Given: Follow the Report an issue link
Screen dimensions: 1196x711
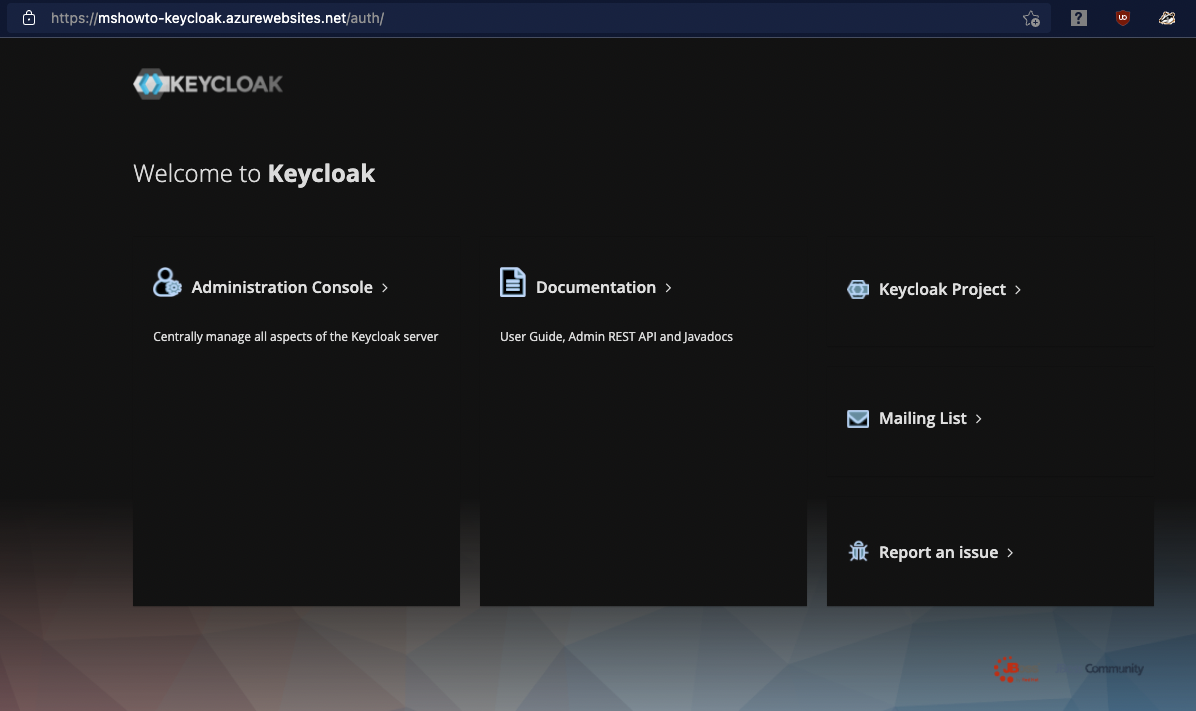Looking at the screenshot, I should [x=938, y=552].
